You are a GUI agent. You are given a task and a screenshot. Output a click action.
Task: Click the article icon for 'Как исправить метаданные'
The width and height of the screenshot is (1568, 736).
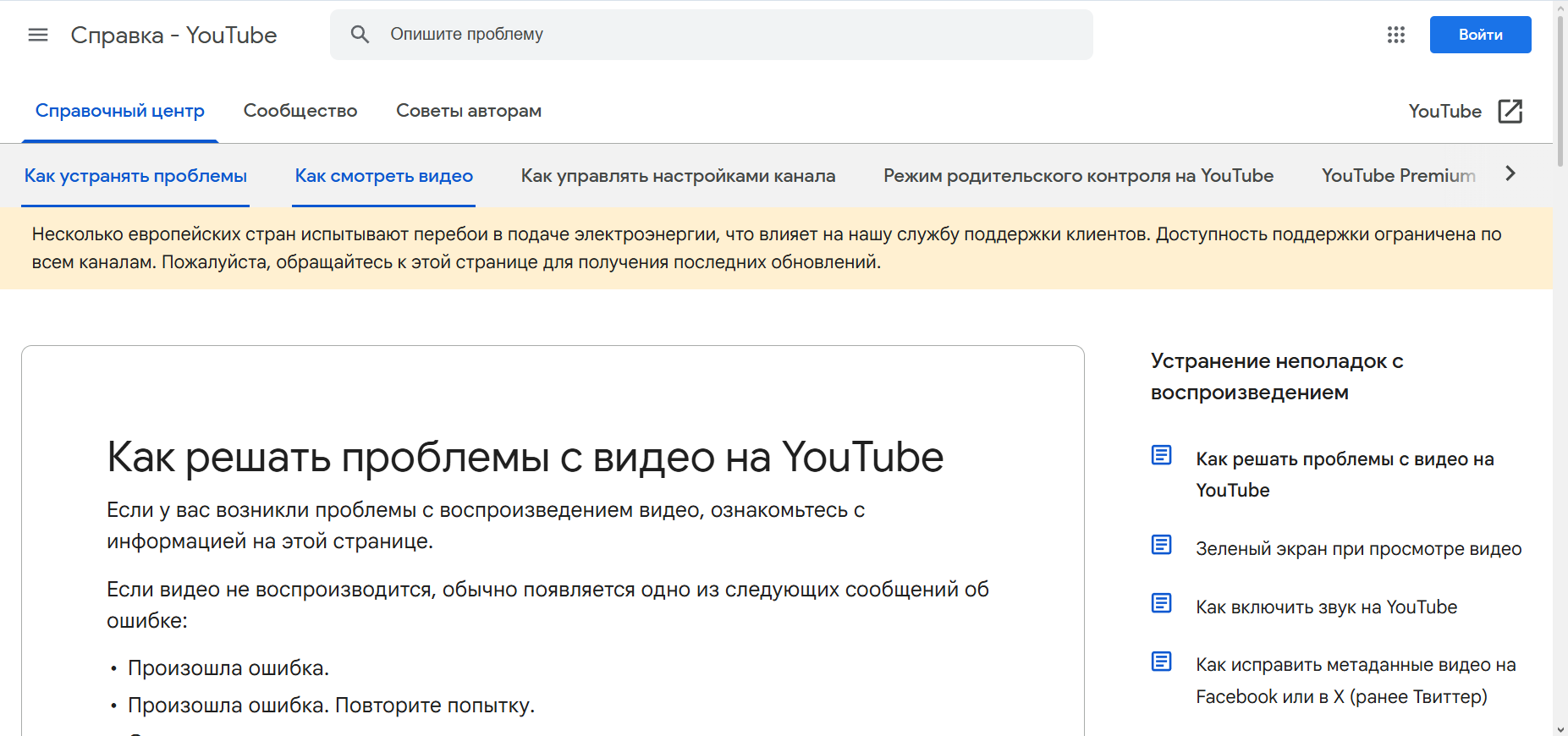(1162, 662)
